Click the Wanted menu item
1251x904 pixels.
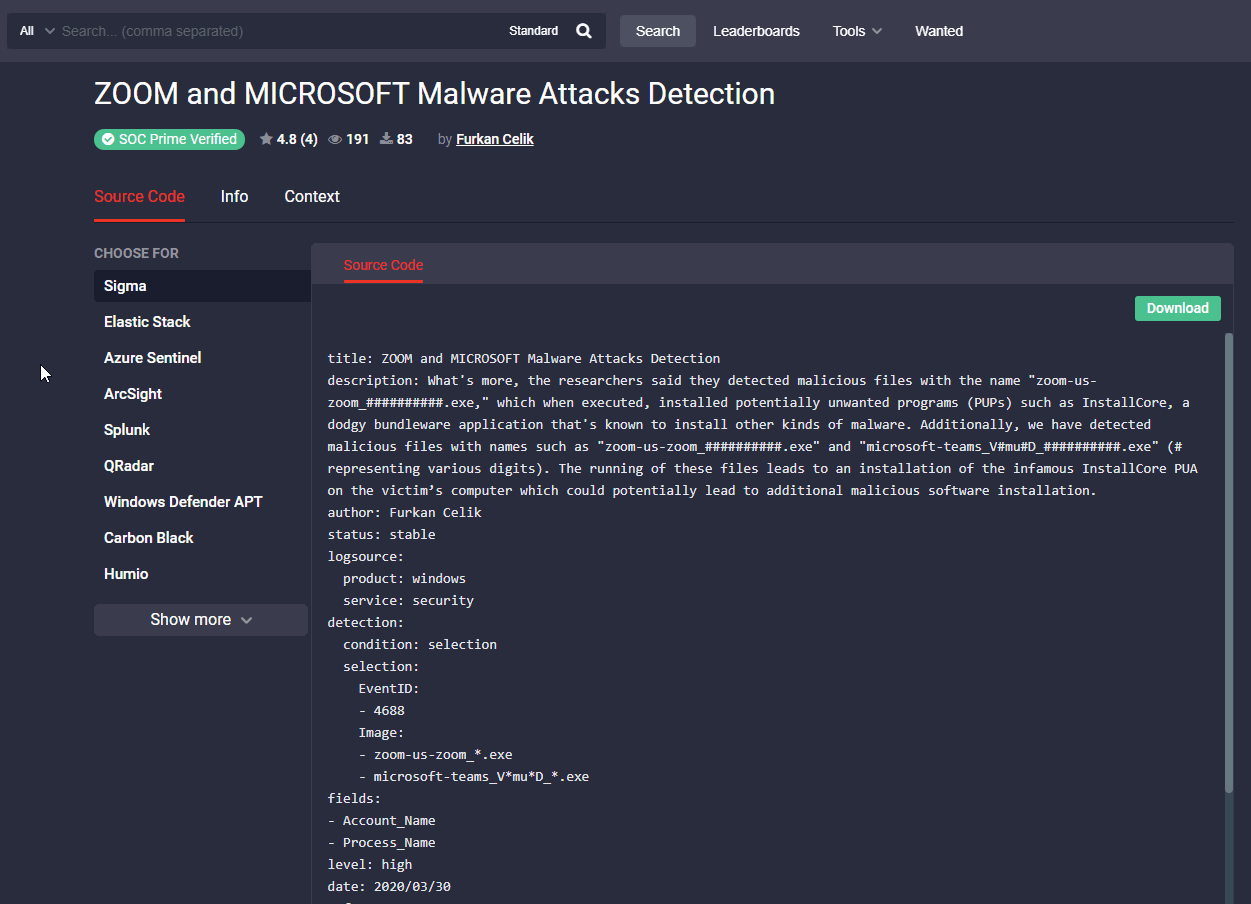tap(939, 31)
